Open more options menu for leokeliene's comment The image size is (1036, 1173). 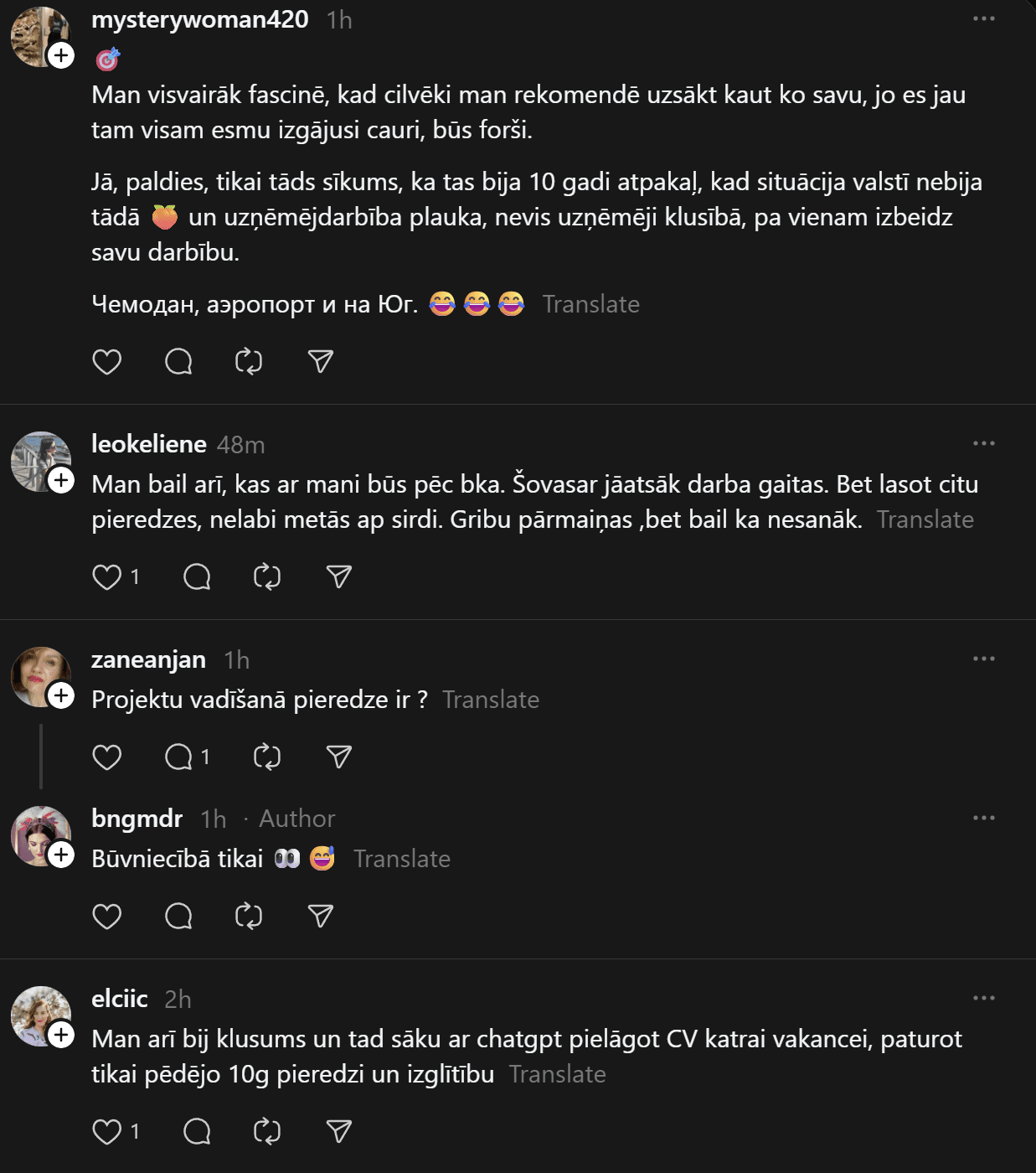click(x=984, y=443)
